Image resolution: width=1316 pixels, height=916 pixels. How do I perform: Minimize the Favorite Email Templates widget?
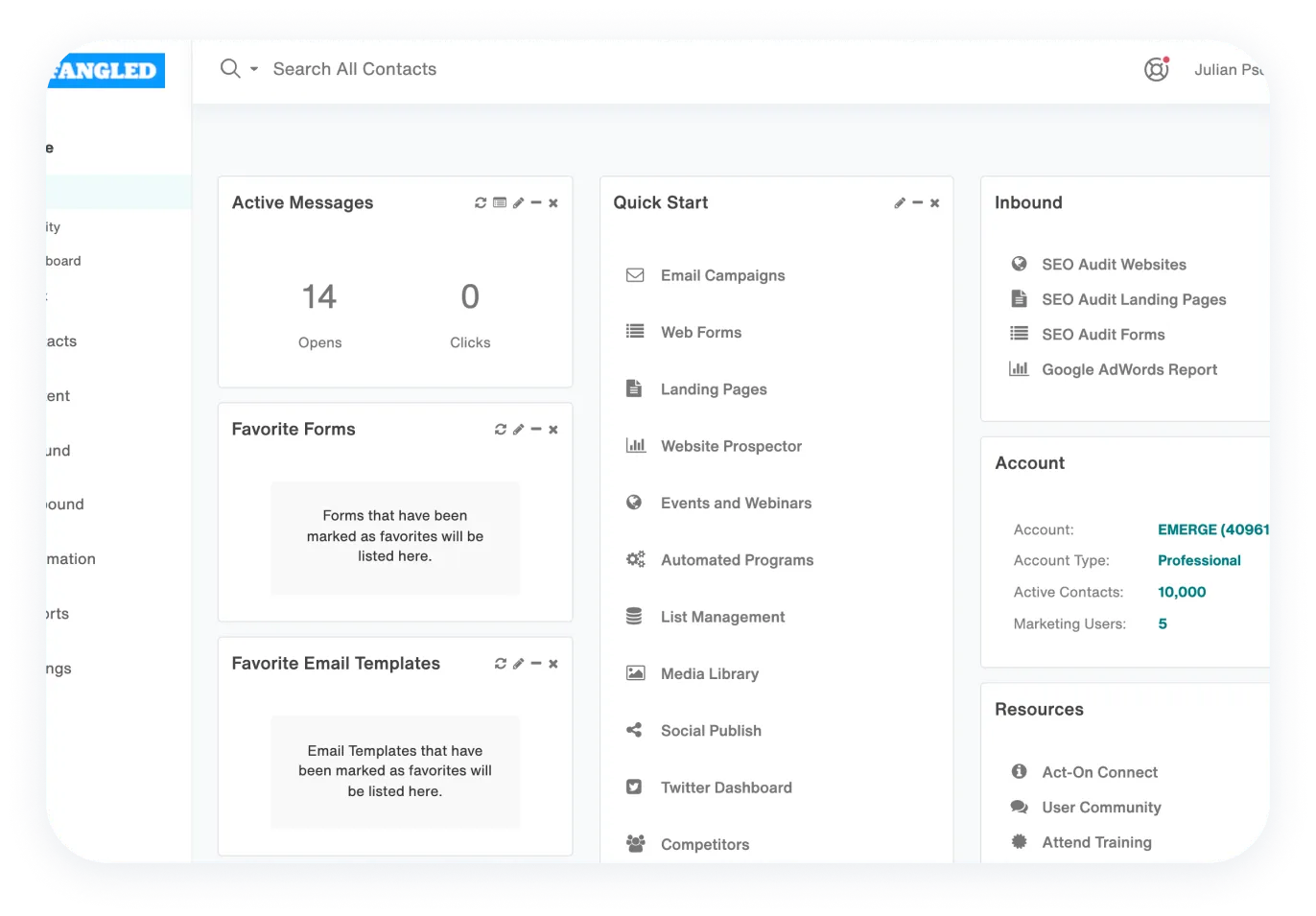[535, 663]
